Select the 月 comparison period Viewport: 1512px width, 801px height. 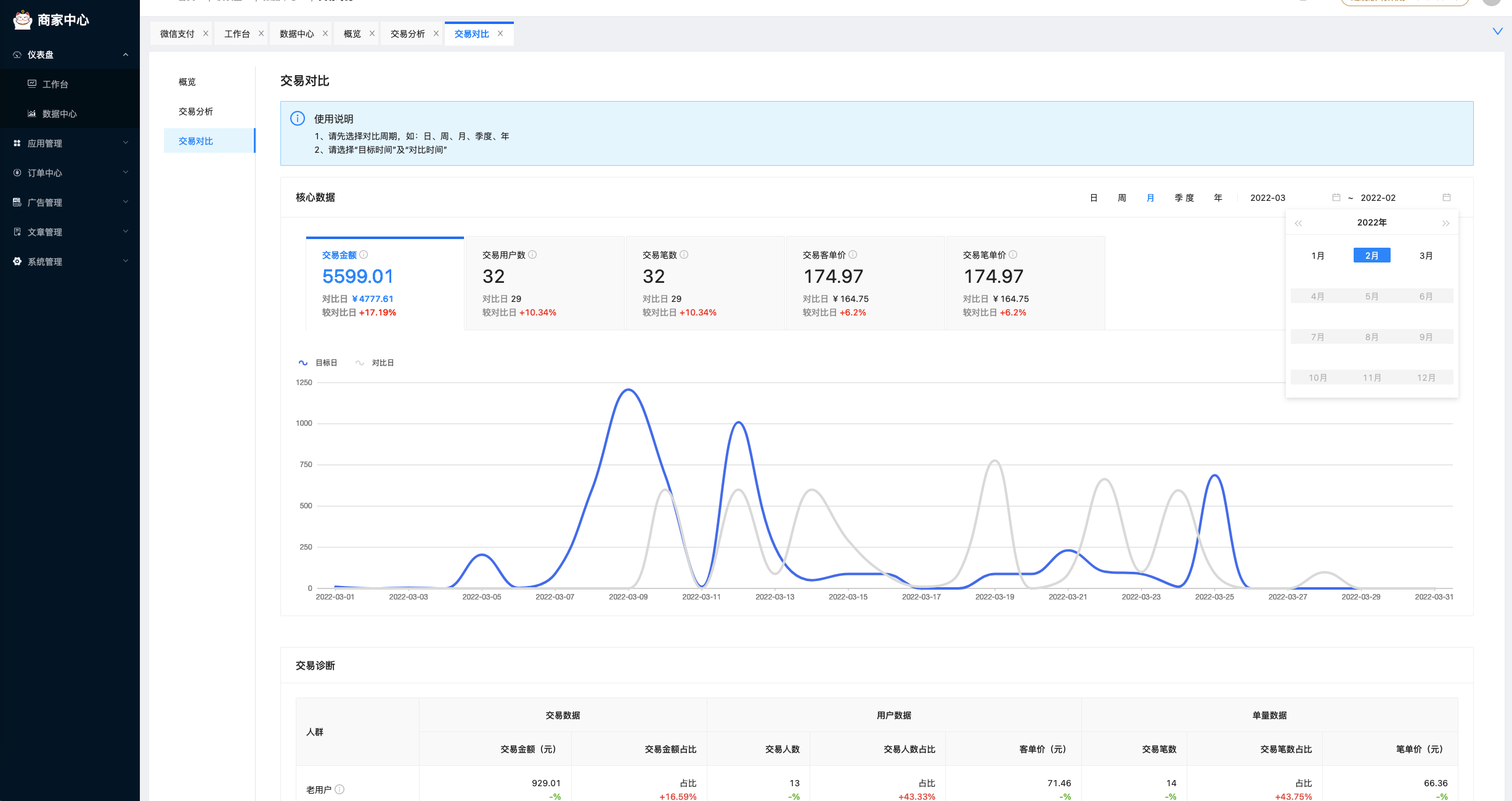[1150, 198]
